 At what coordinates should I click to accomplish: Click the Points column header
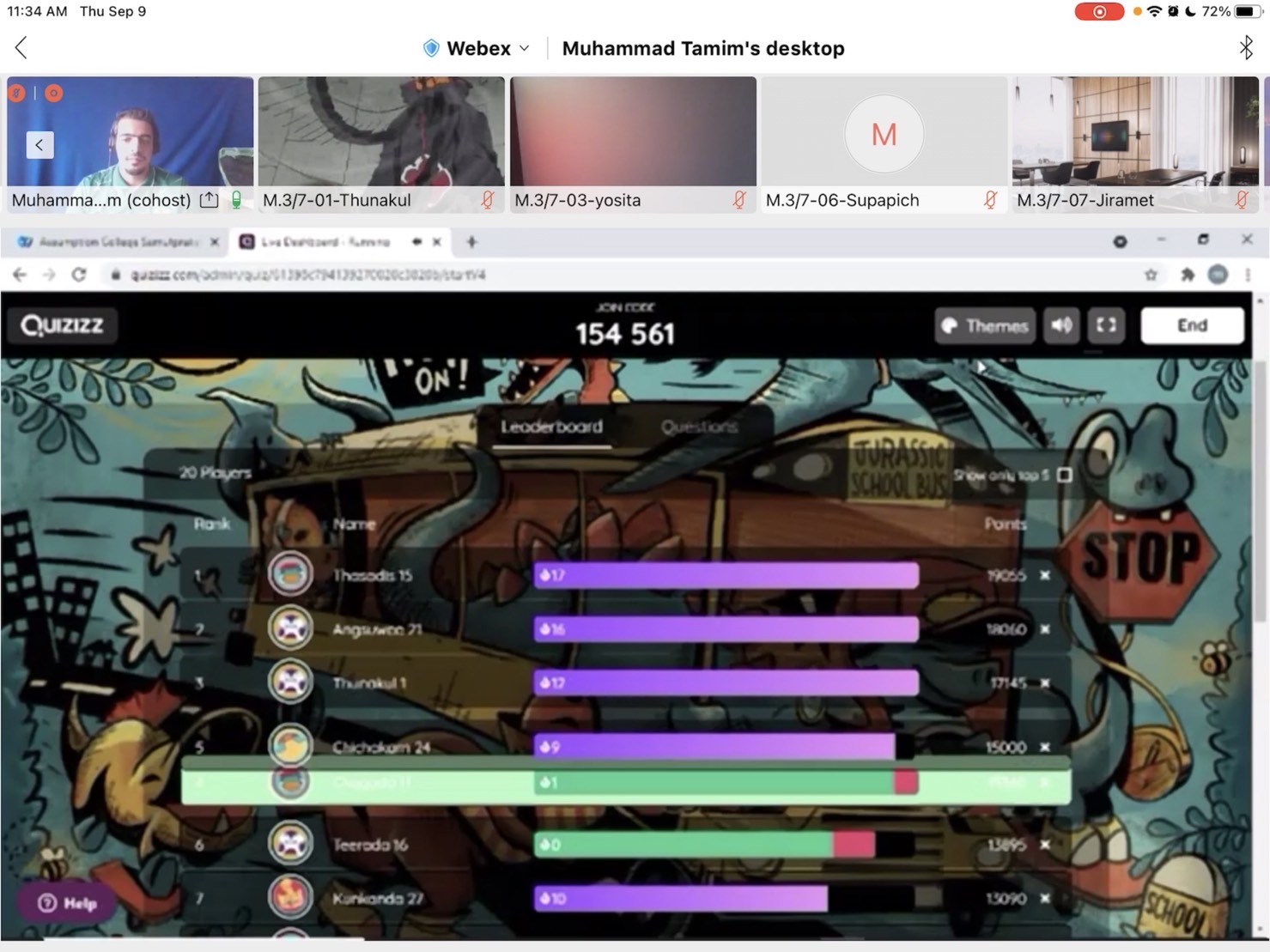[x=1006, y=524]
